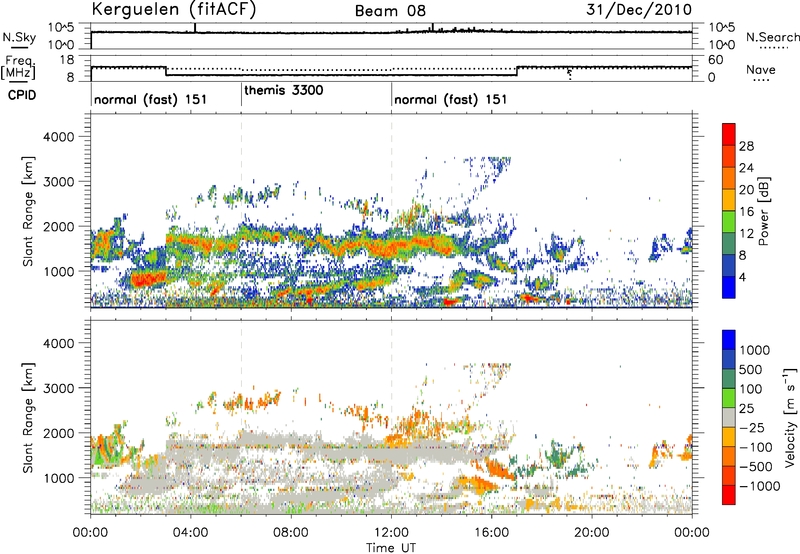Click the 'Power [dB]' colorbar label

tap(764, 211)
